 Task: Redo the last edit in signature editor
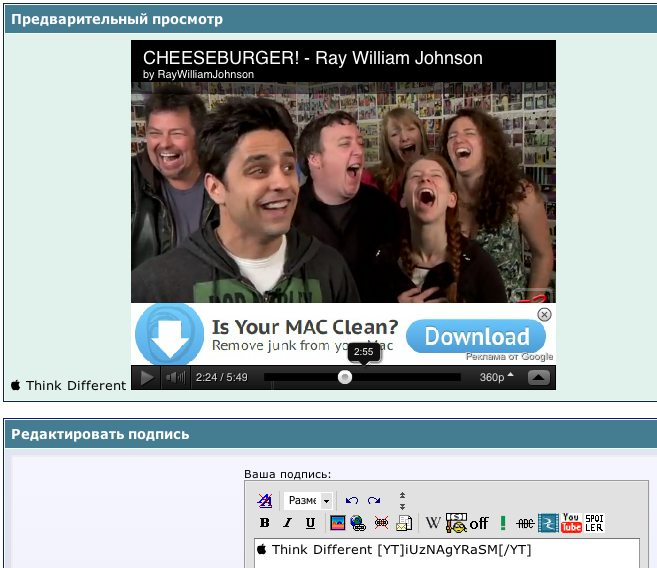tap(374, 500)
